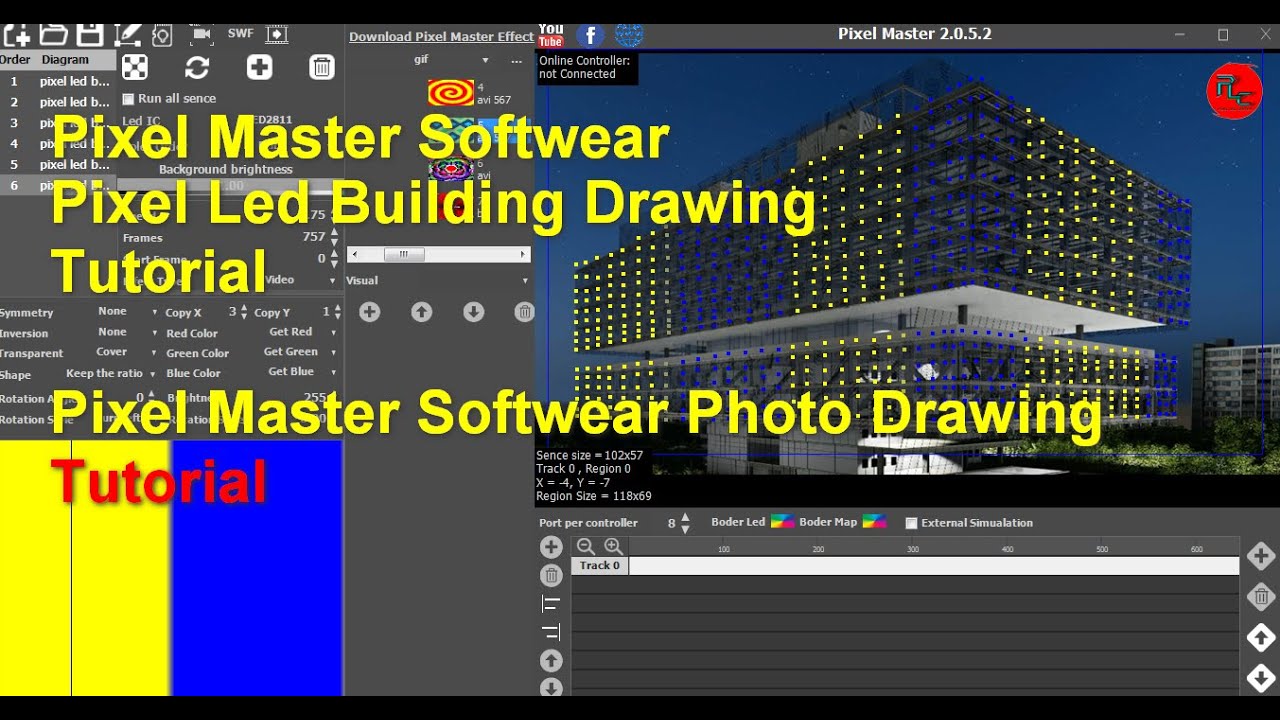The height and width of the screenshot is (720, 1280).
Task: Open the Facebook link icon
Action: coord(590,36)
